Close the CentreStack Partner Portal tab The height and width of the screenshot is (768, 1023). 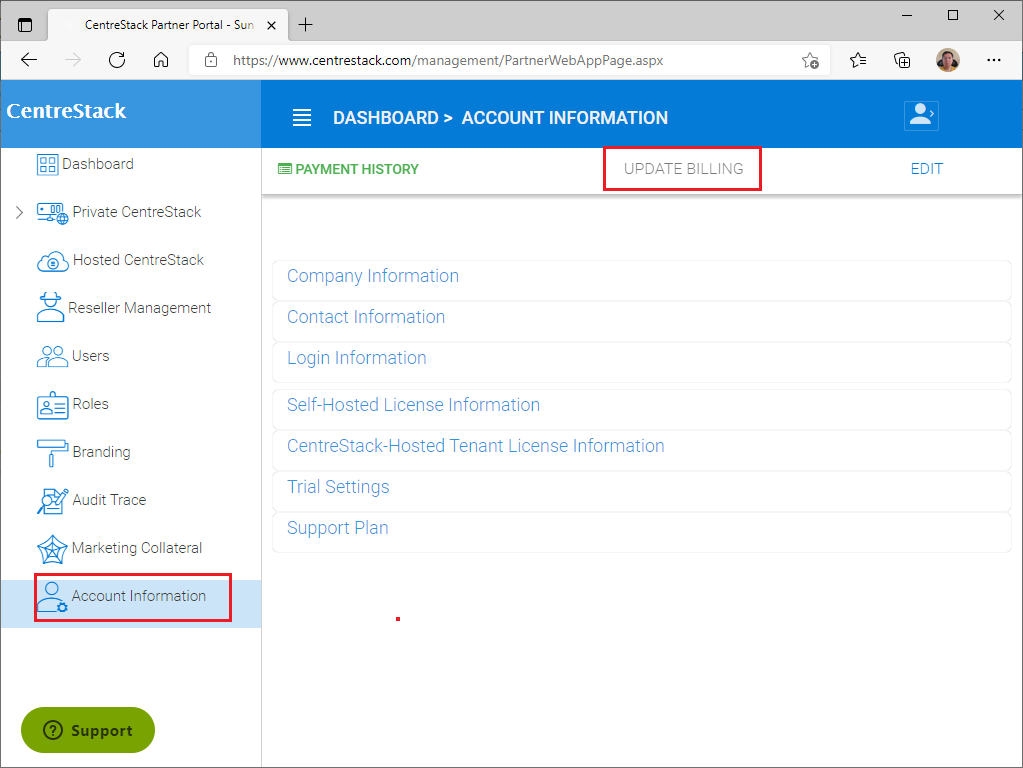[x=271, y=25]
